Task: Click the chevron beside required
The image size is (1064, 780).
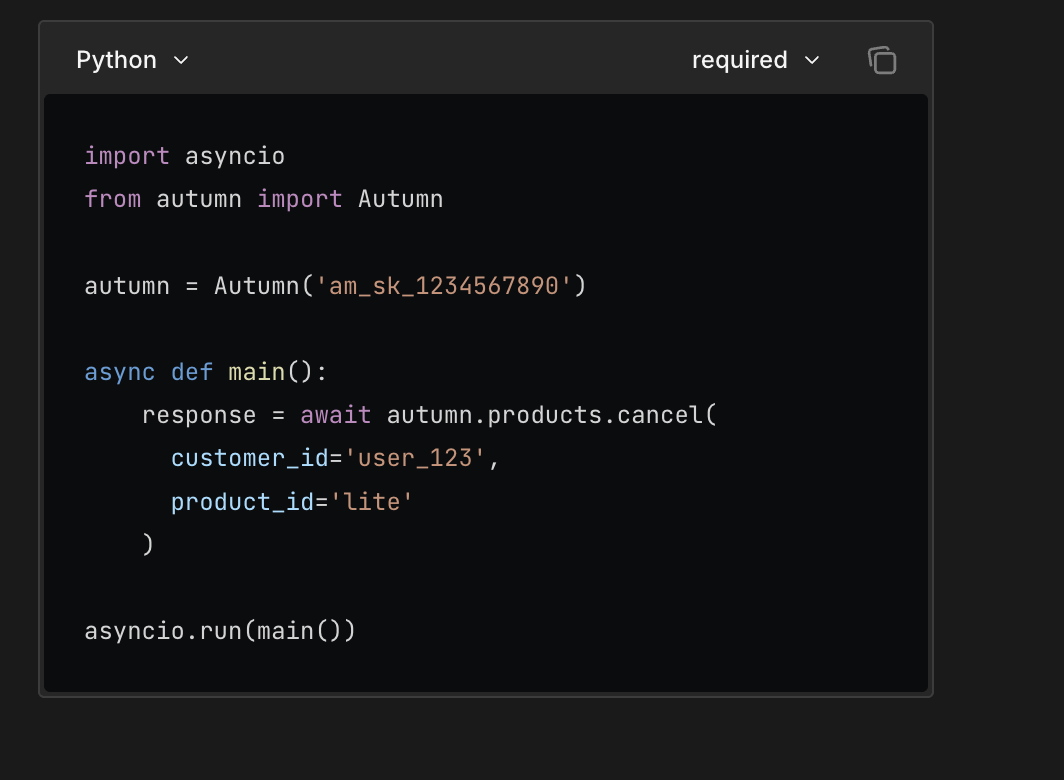Action: tap(812, 60)
